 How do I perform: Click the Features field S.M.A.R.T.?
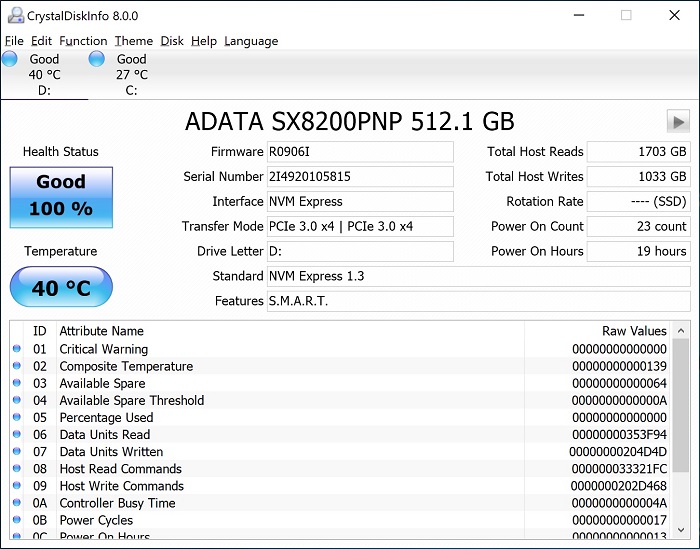tap(479, 301)
